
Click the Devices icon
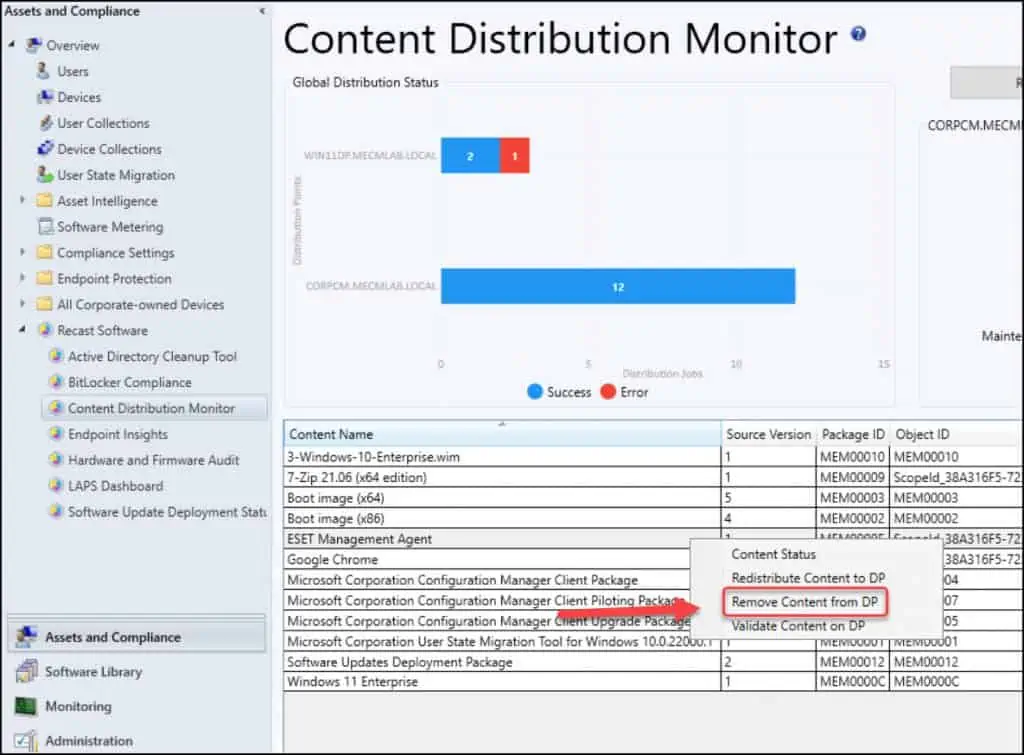coord(45,97)
